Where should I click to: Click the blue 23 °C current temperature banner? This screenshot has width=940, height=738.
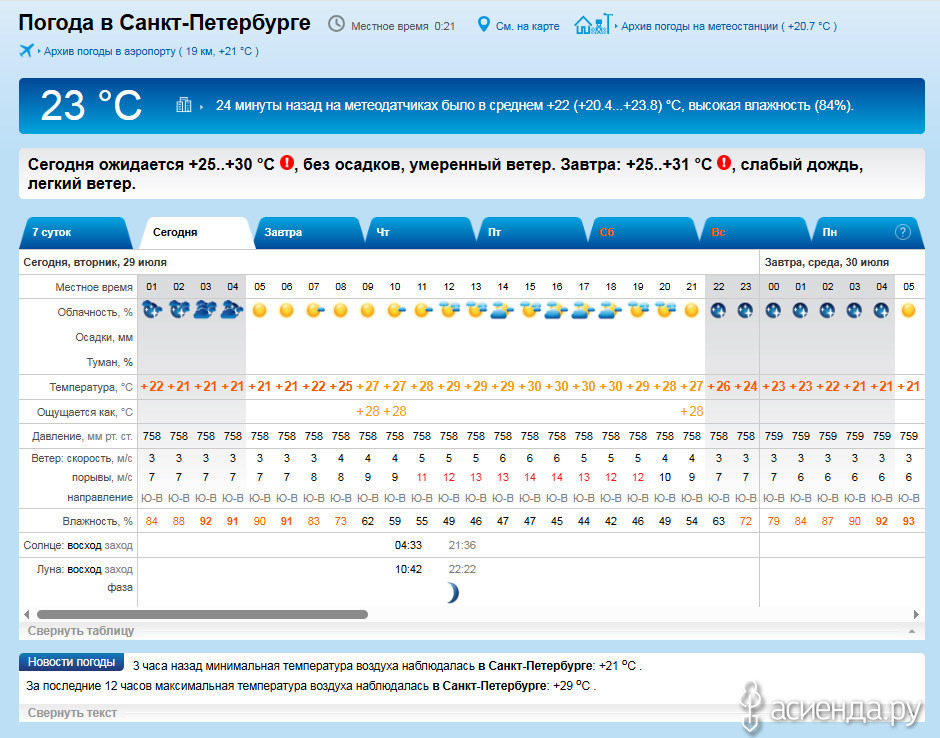click(x=471, y=106)
